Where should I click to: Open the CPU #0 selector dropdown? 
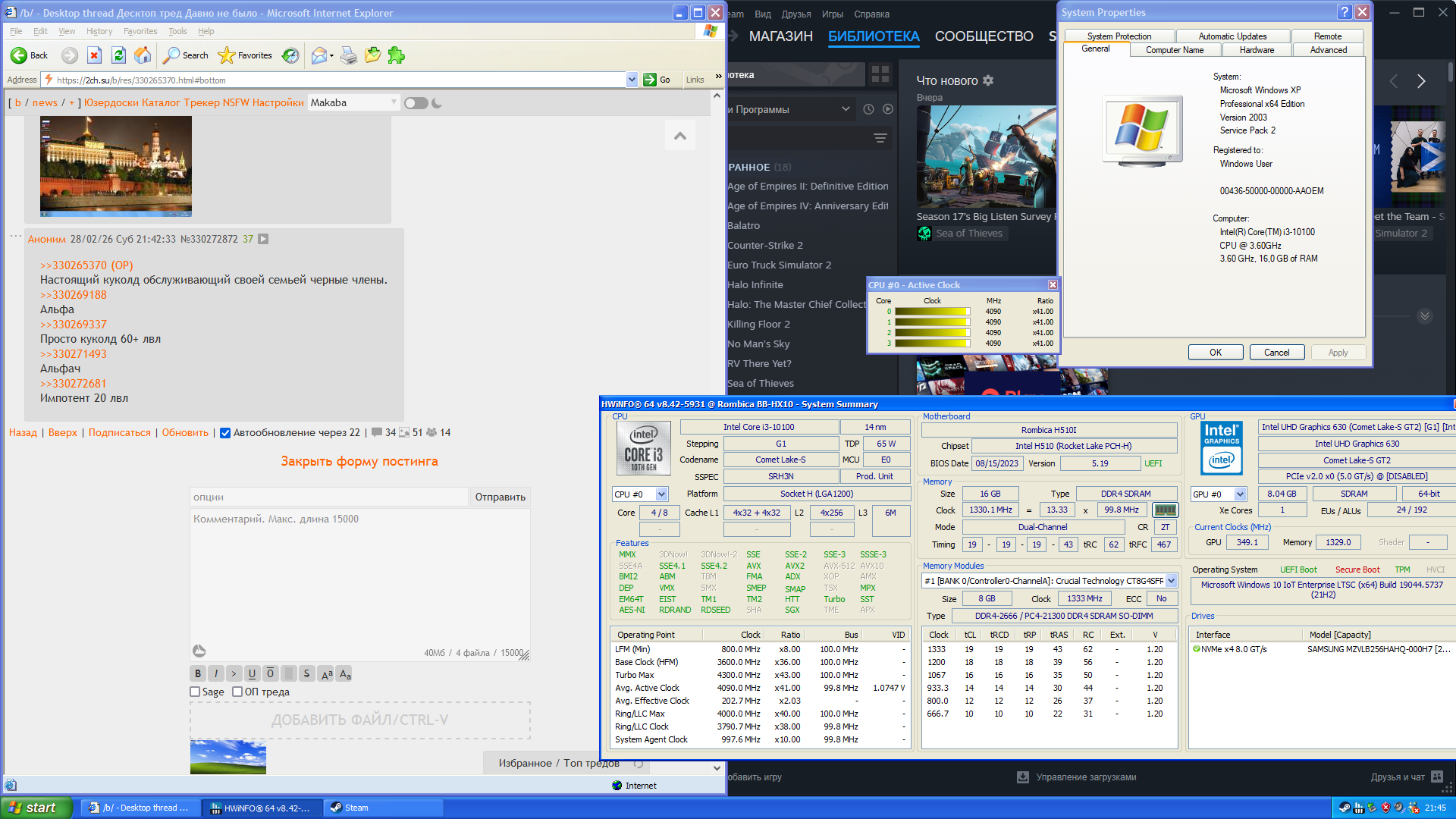point(661,494)
